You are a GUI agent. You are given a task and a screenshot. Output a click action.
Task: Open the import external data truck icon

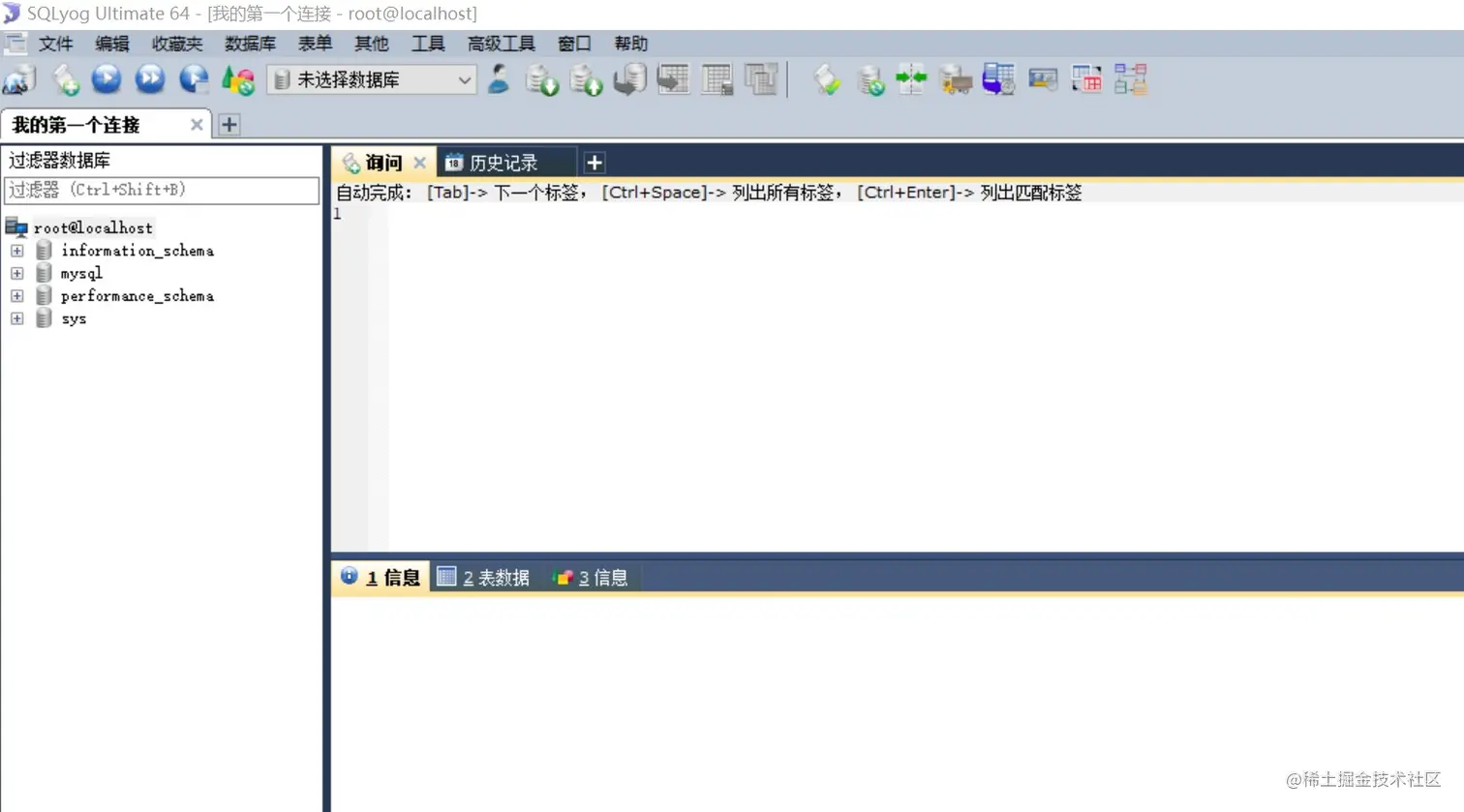(x=956, y=79)
